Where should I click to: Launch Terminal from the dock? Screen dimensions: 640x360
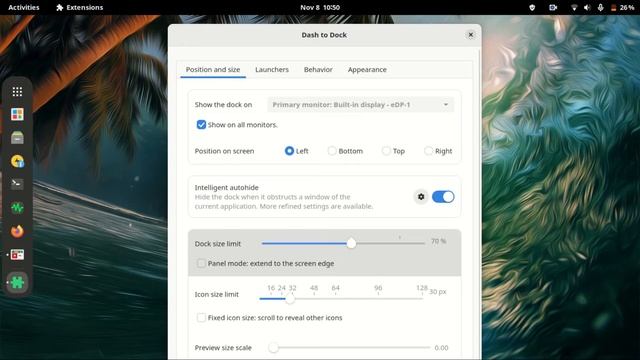click(x=17, y=184)
